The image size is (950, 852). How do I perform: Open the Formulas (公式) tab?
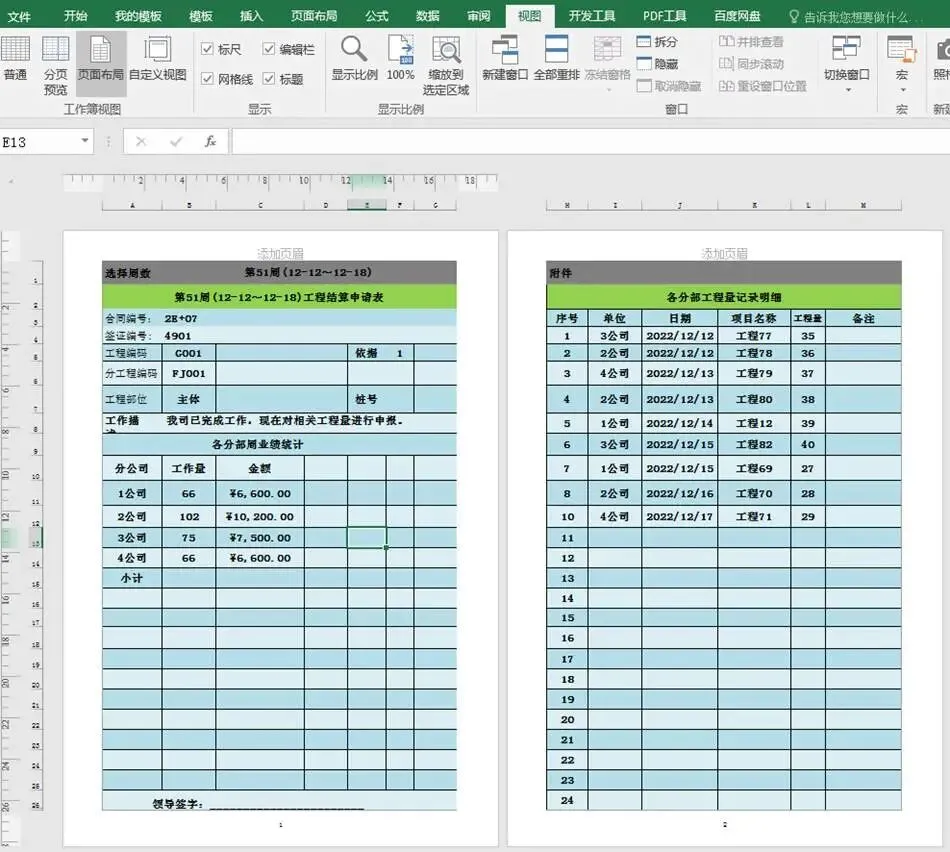[x=376, y=16]
